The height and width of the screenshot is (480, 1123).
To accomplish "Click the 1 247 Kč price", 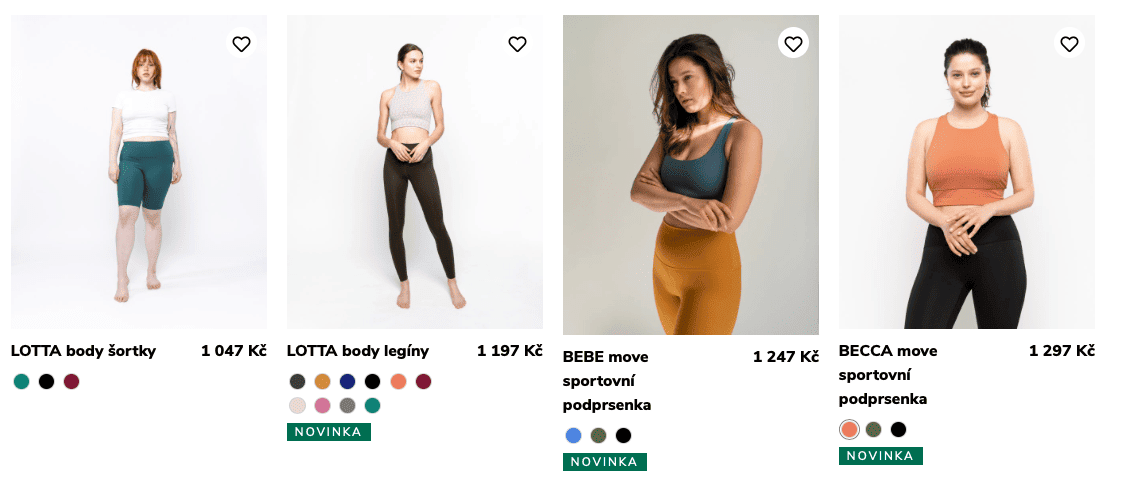I will pos(785,357).
